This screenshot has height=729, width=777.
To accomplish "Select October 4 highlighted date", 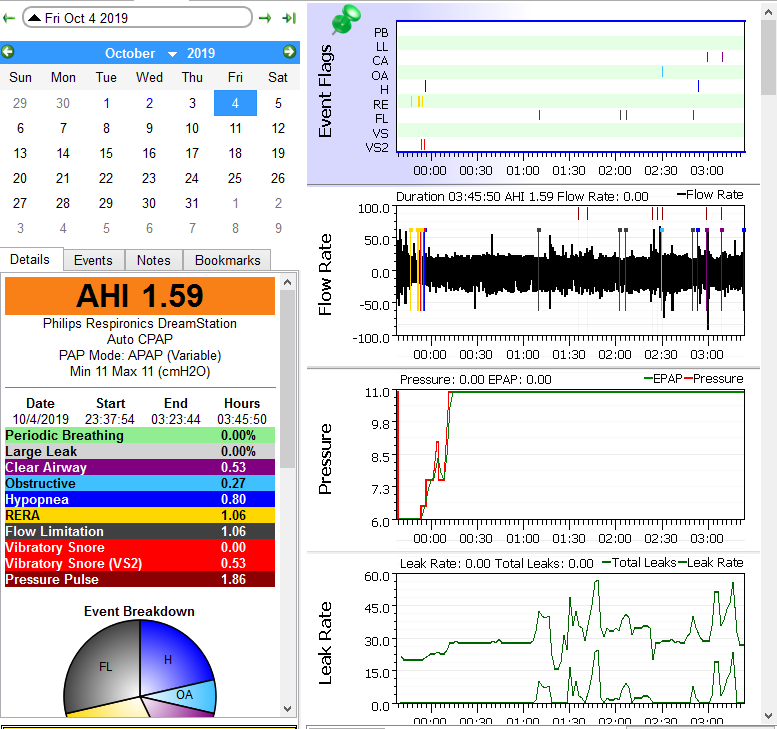I will [235, 103].
